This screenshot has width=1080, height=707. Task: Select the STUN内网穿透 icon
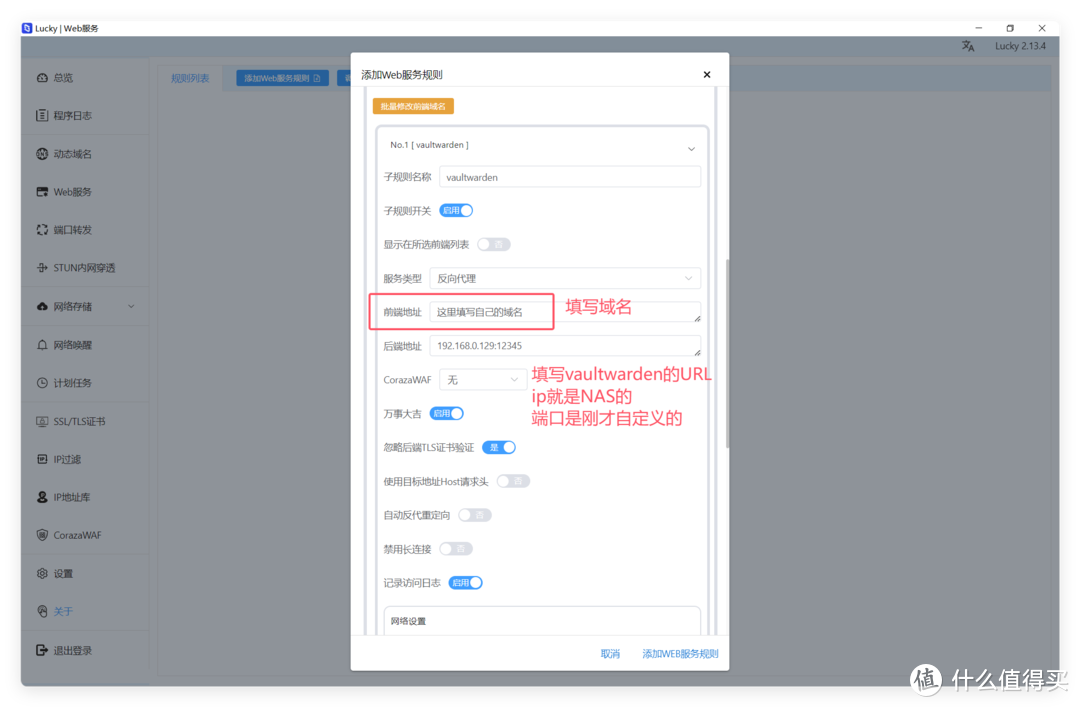(x=42, y=267)
